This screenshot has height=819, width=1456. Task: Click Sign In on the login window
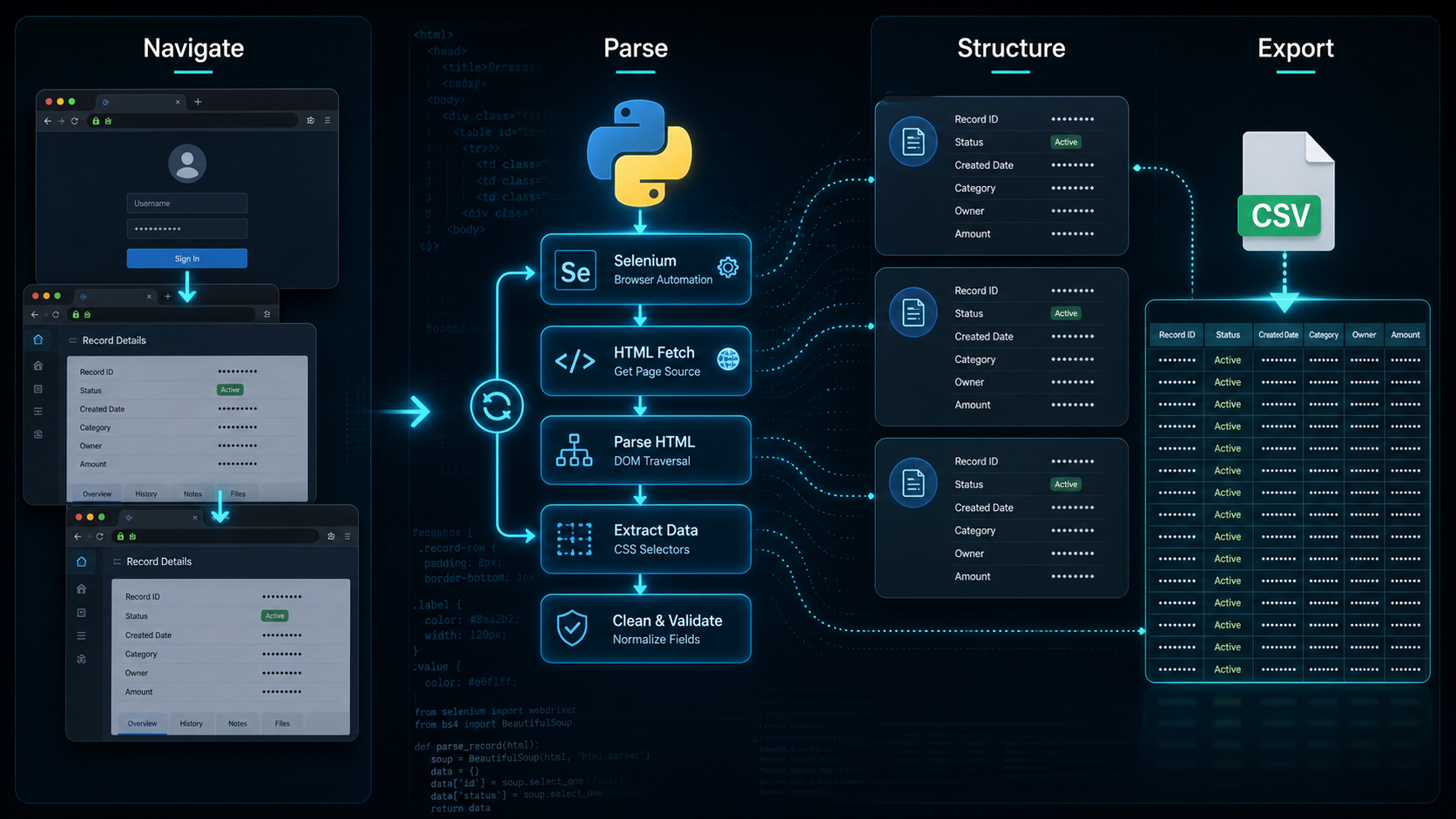pyautogui.click(x=186, y=258)
